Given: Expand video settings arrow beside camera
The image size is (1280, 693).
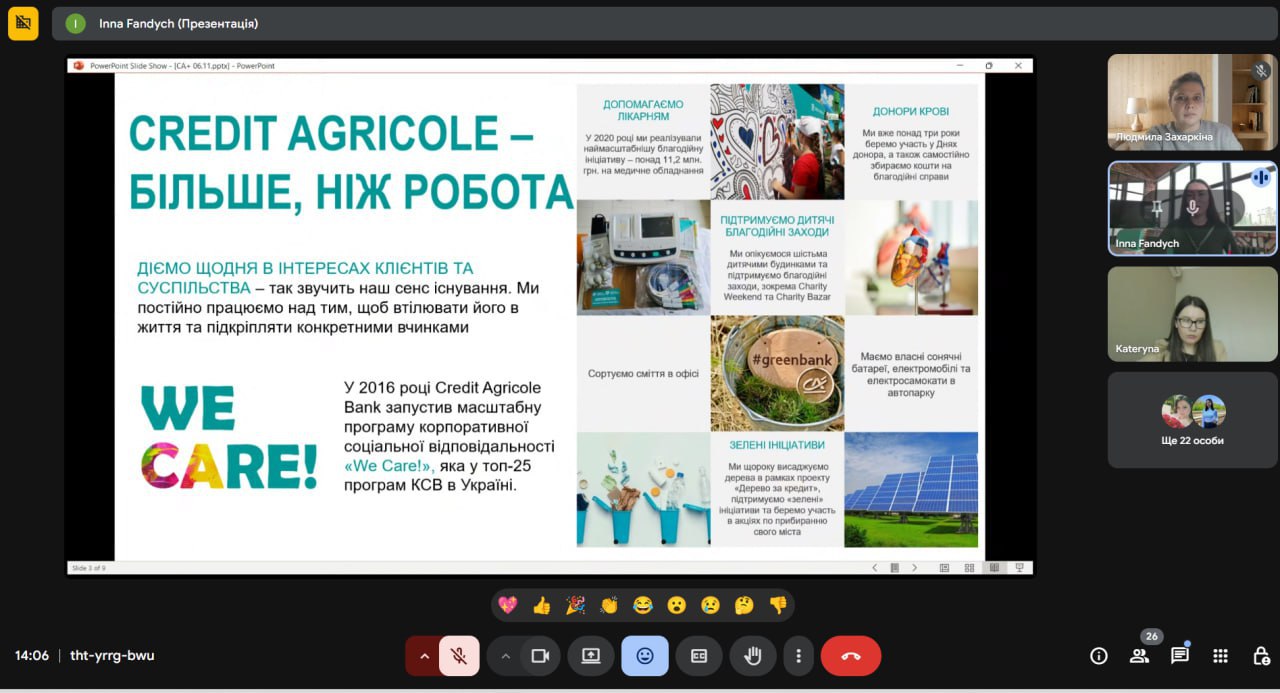Looking at the screenshot, I should [x=505, y=656].
